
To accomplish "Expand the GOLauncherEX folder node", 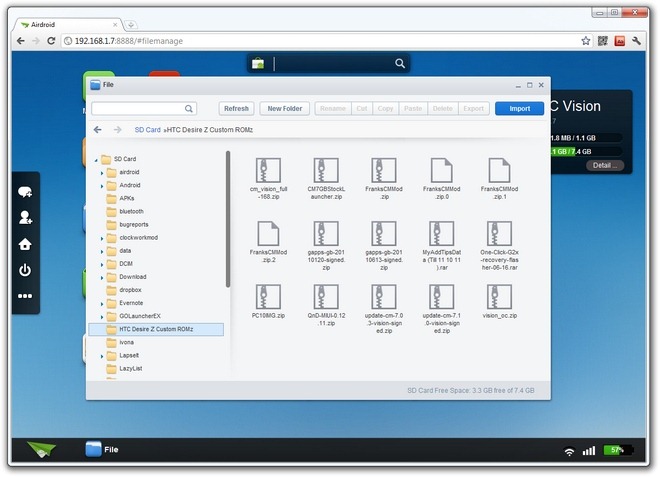I will [102, 317].
